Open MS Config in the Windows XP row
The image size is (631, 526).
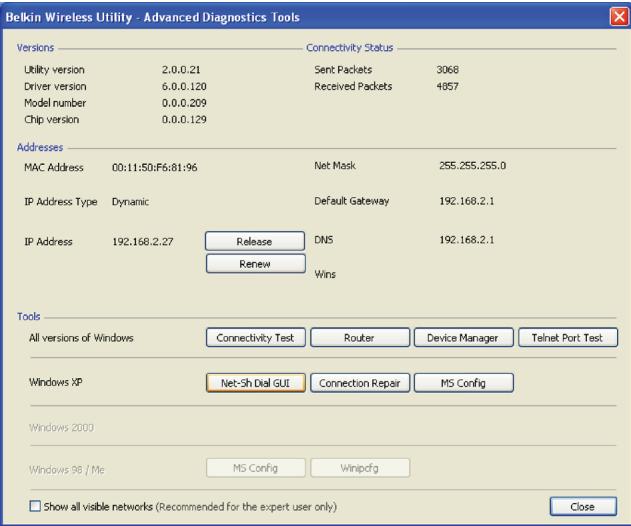463,383
